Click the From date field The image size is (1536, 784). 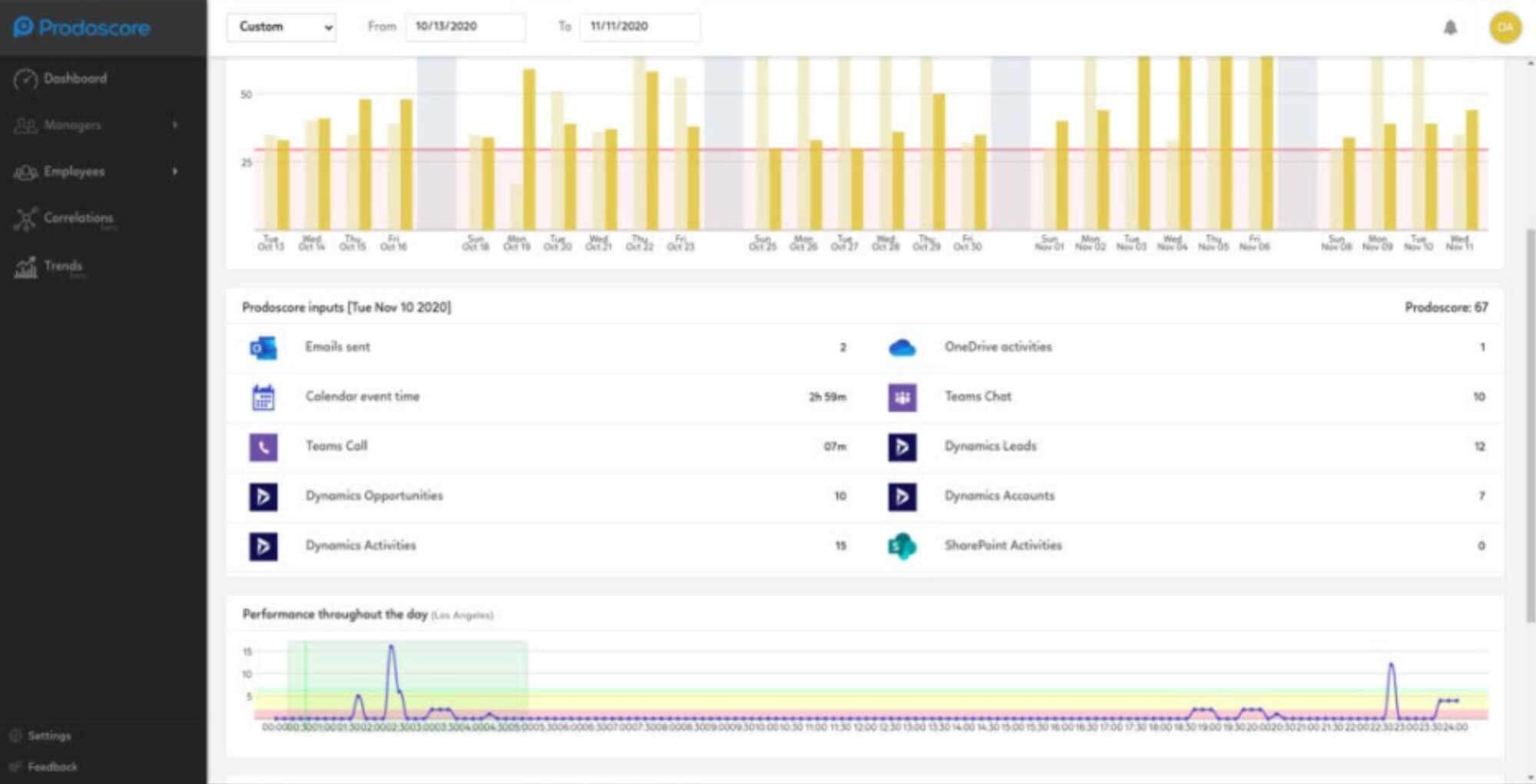465,27
